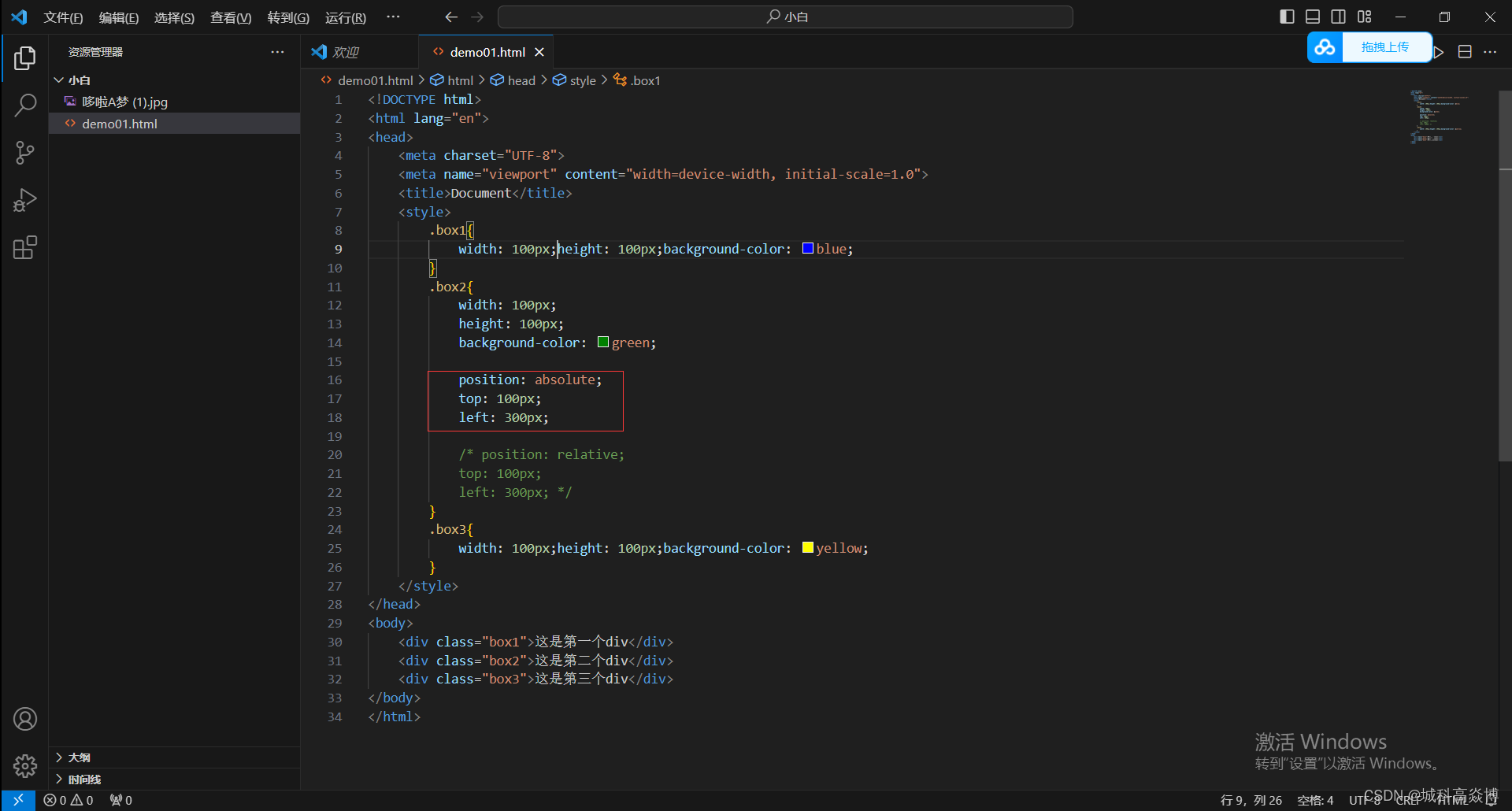This screenshot has height=811, width=1512.
Task: Open the 编辑(E) menu
Action: (119, 17)
